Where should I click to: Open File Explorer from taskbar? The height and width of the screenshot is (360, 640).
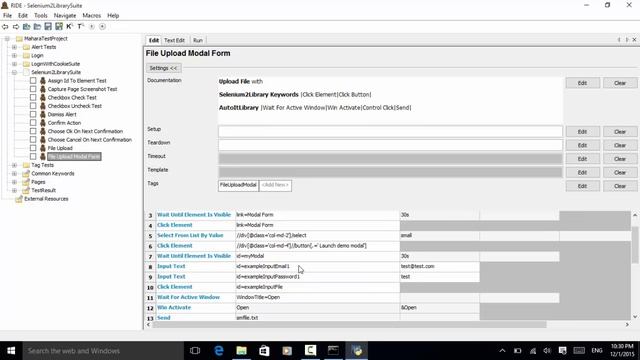(242, 351)
